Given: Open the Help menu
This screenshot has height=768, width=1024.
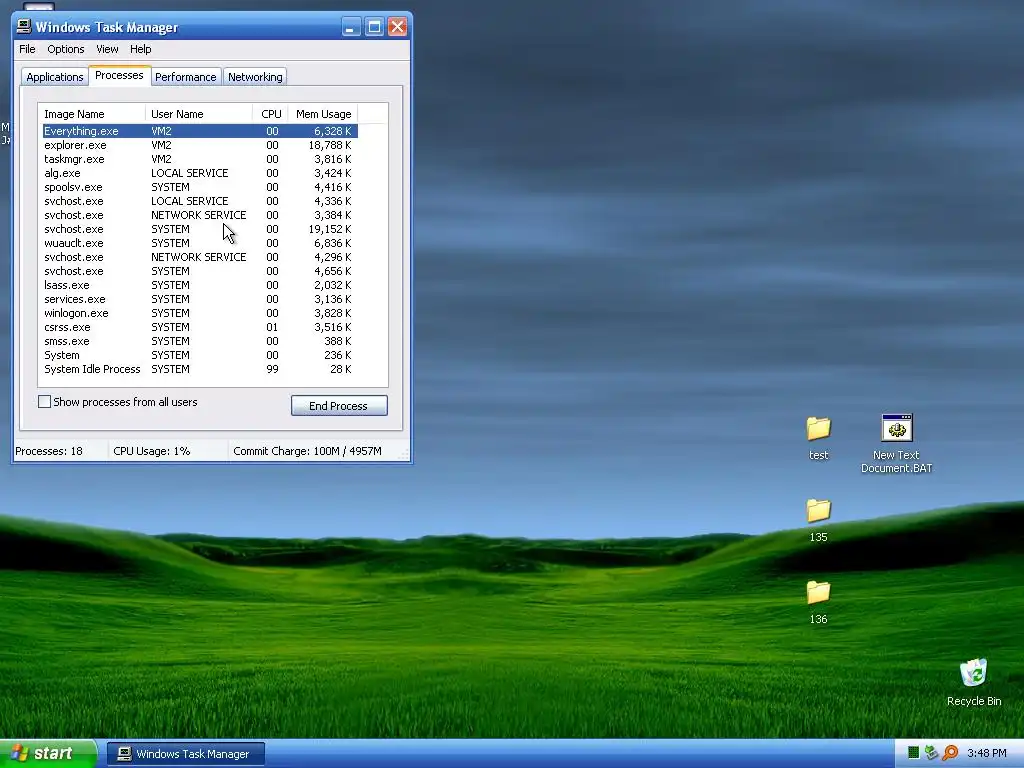Looking at the screenshot, I should click(x=140, y=49).
